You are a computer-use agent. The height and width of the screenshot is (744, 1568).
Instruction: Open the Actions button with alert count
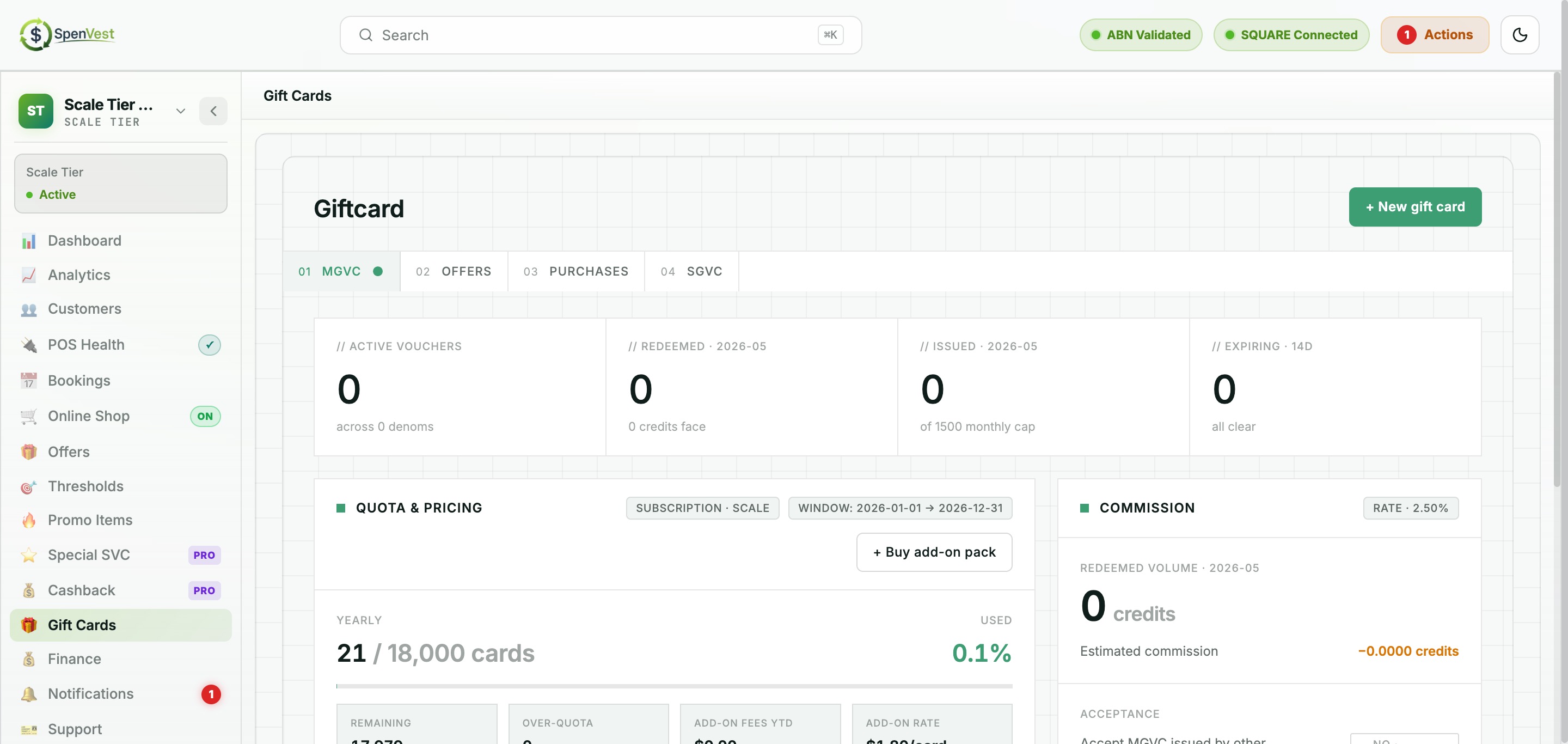click(1434, 35)
